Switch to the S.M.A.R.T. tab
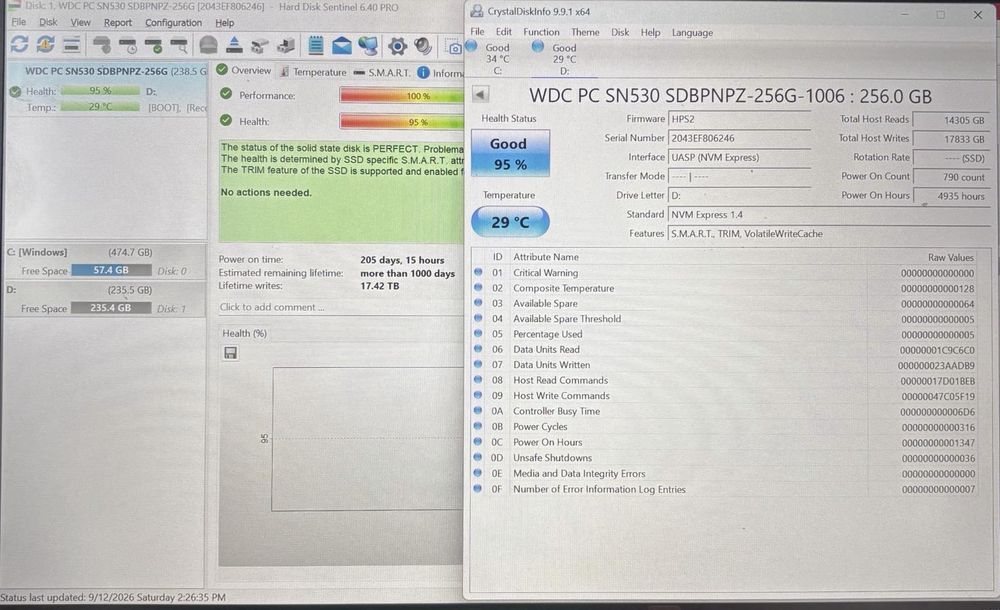 [x=382, y=73]
